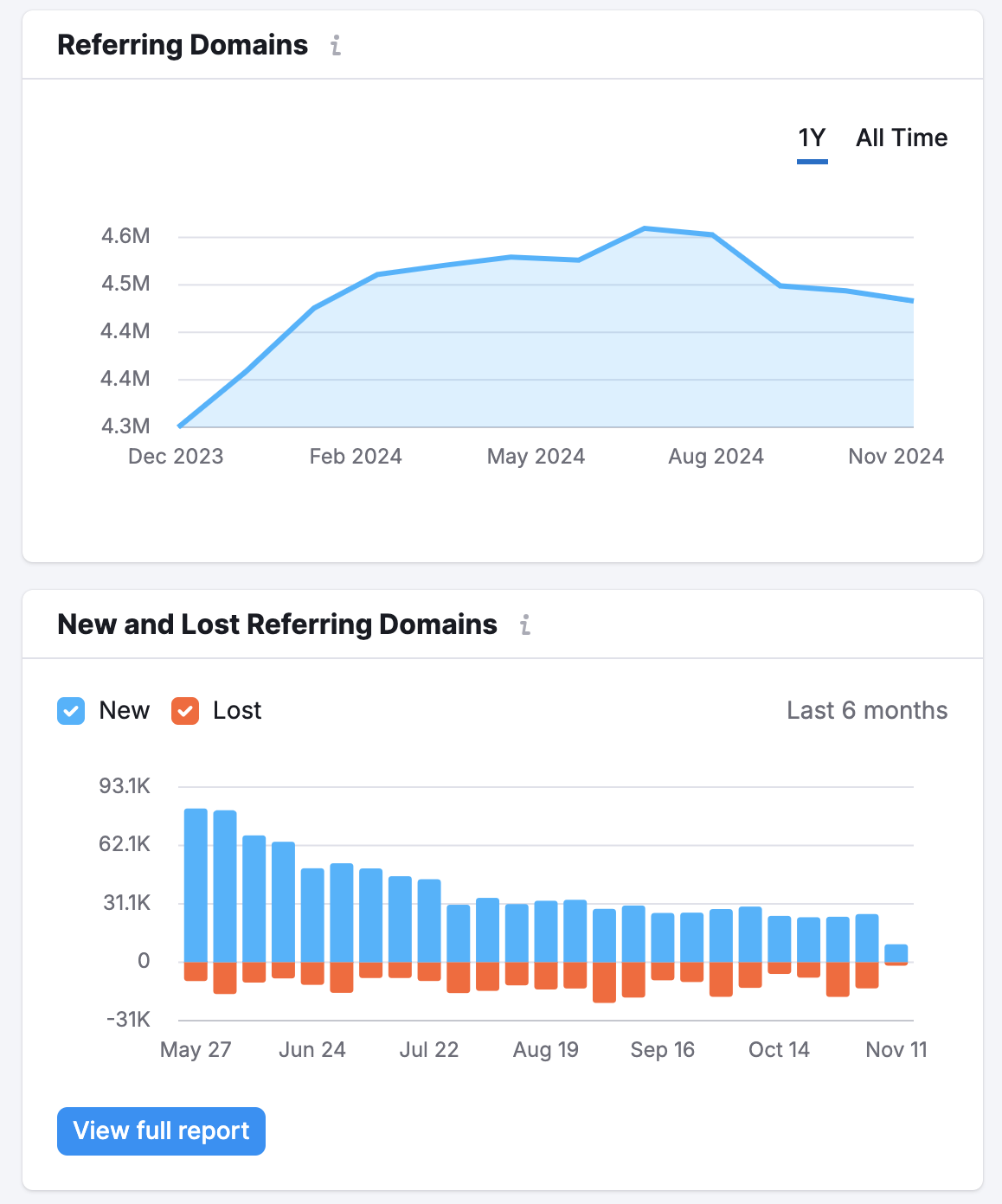Open the Referring Domains info tooltip

point(336,47)
